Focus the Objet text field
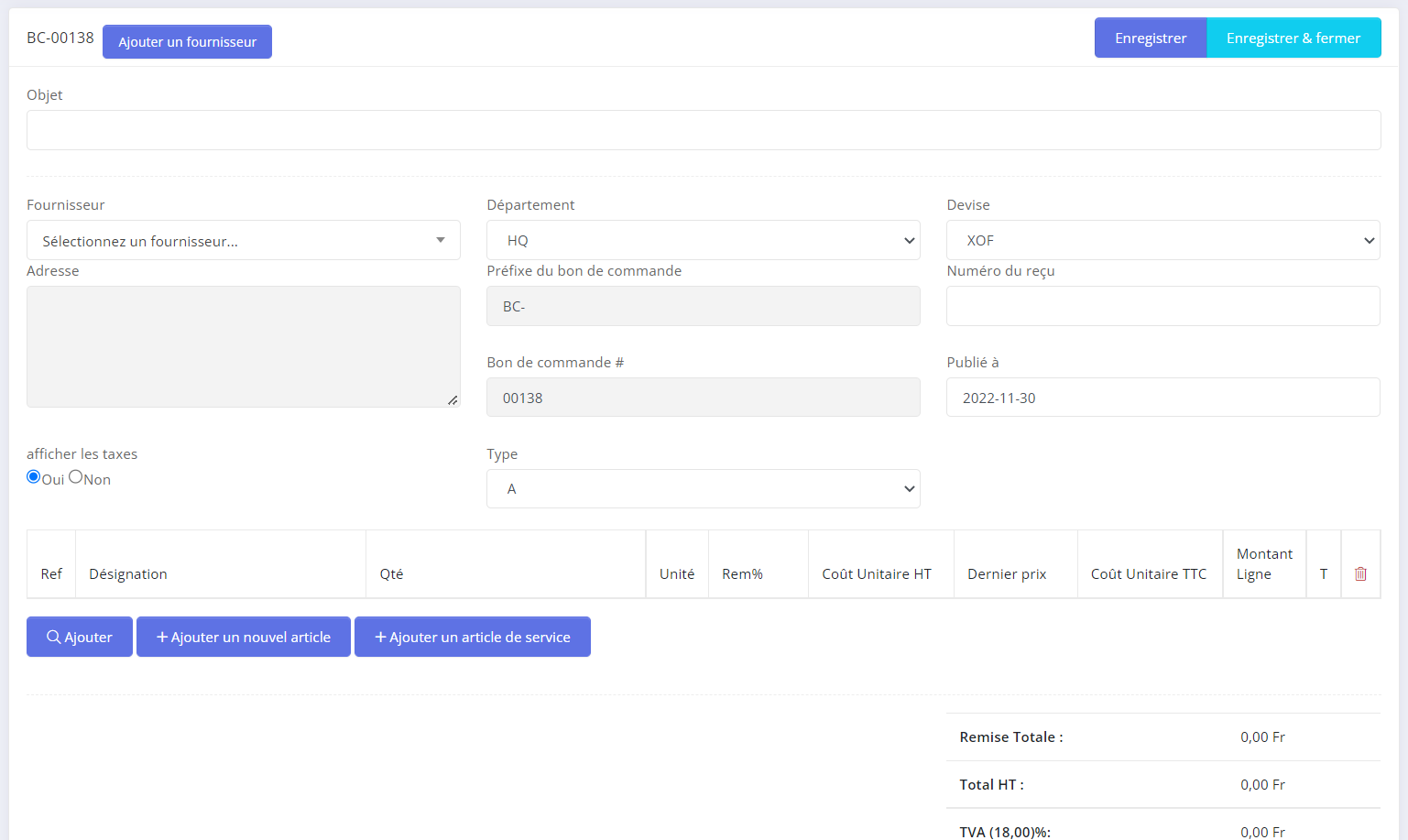Image resolution: width=1408 pixels, height=840 pixels. click(x=703, y=130)
